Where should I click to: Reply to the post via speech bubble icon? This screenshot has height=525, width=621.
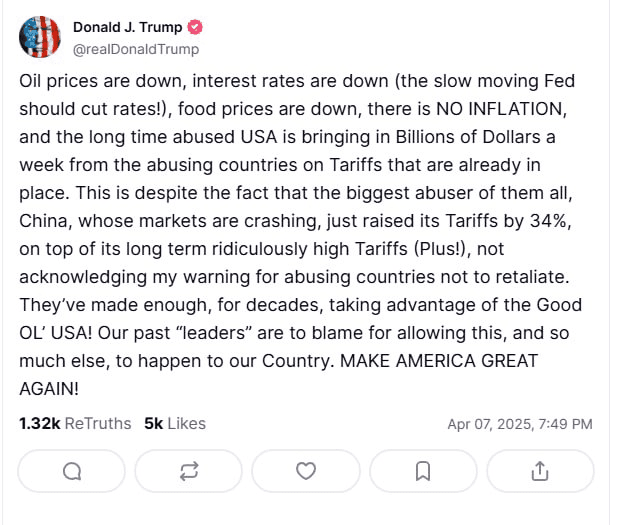(x=72, y=470)
